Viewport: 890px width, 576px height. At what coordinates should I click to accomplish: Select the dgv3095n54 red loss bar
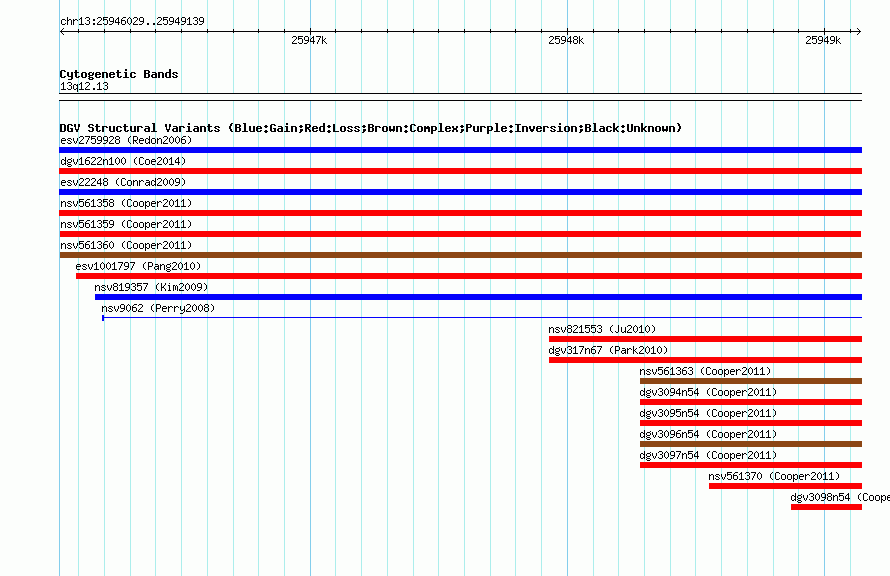750,423
